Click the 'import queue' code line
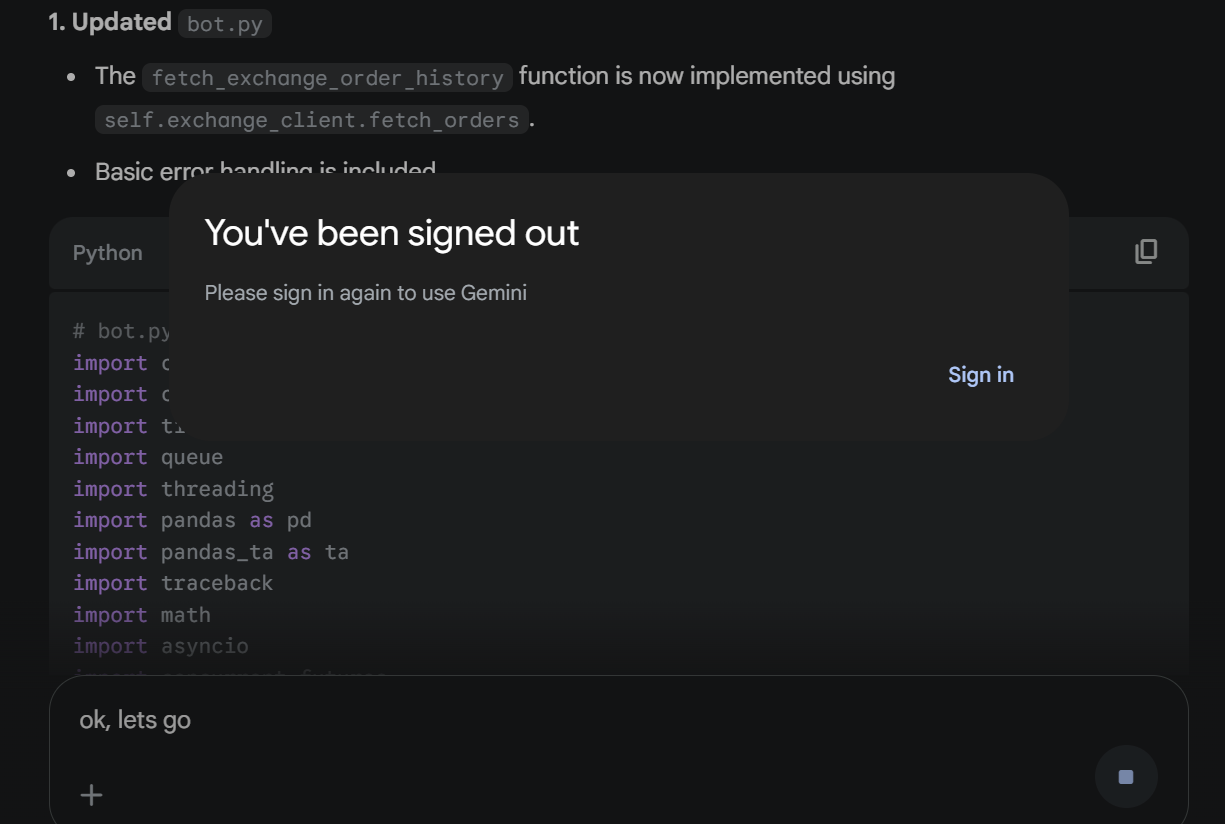This screenshot has width=1225, height=824. (148, 457)
